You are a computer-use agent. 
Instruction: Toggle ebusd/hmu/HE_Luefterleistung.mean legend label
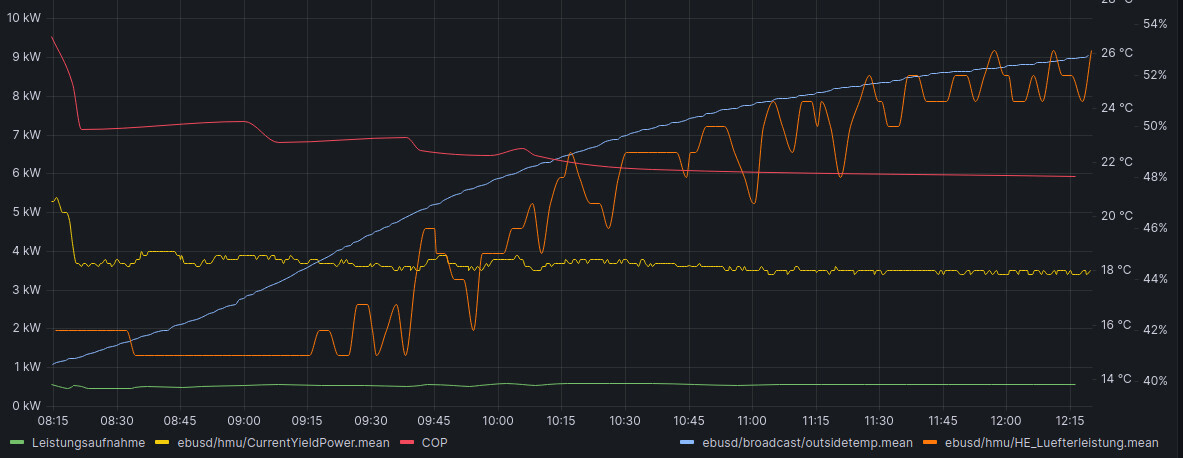click(1052, 442)
